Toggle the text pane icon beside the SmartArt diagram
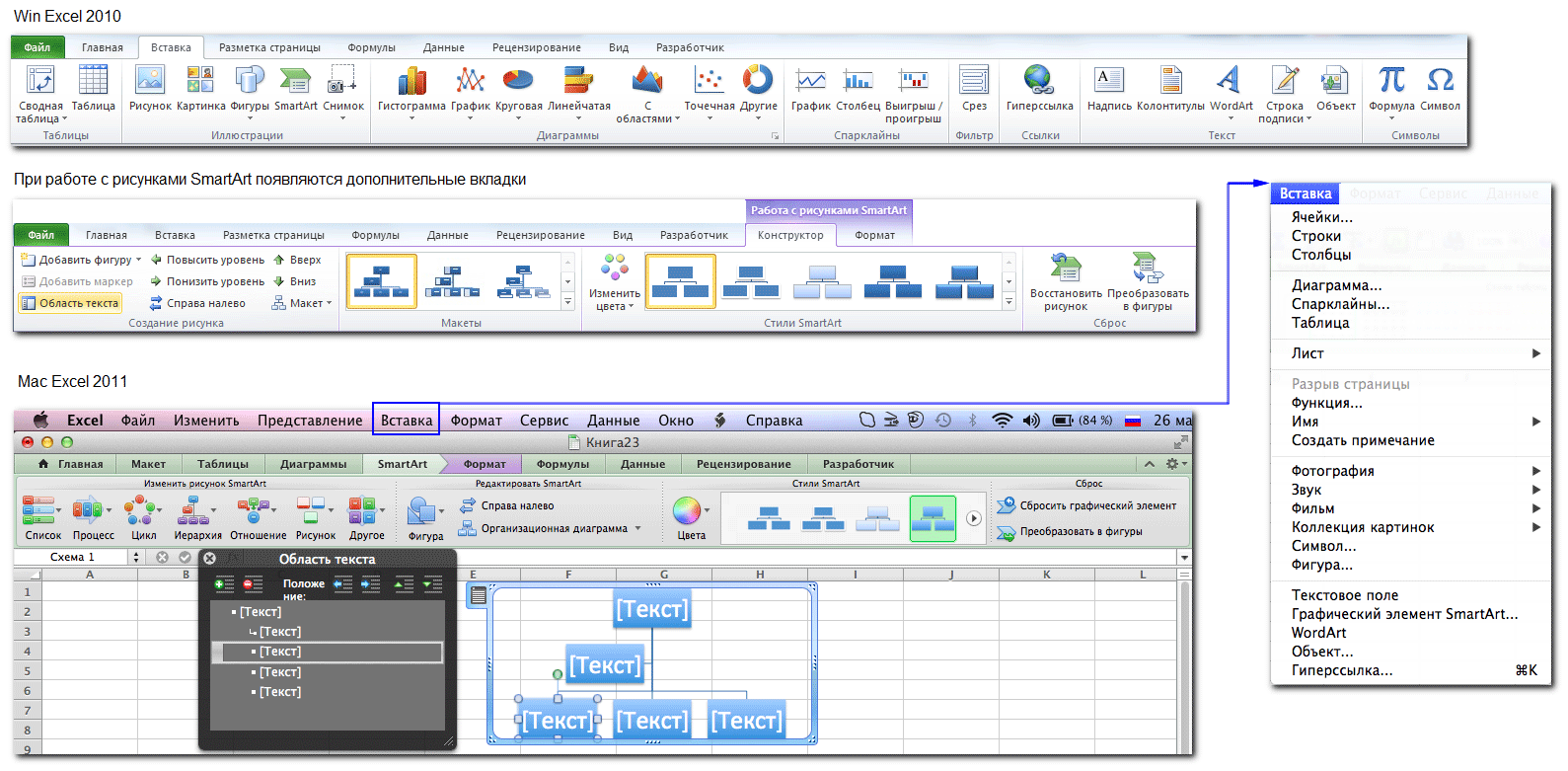 (x=478, y=594)
